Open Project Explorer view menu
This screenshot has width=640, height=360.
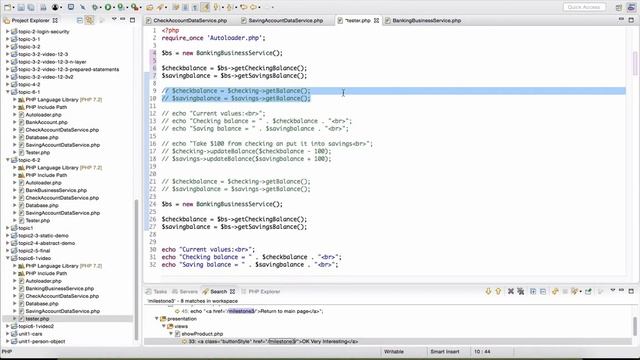pos(114,19)
